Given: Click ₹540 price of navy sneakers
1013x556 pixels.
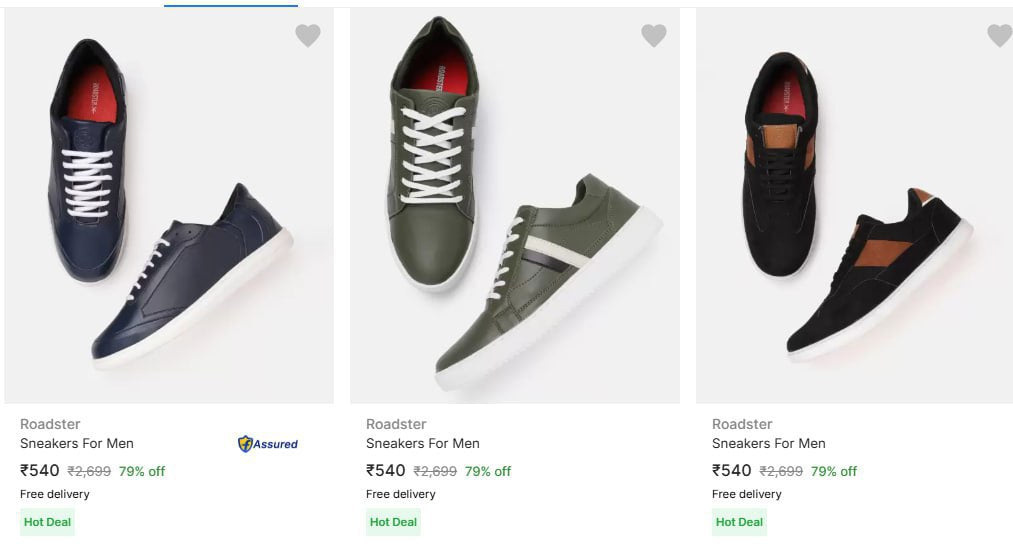Looking at the screenshot, I should tap(40, 471).
